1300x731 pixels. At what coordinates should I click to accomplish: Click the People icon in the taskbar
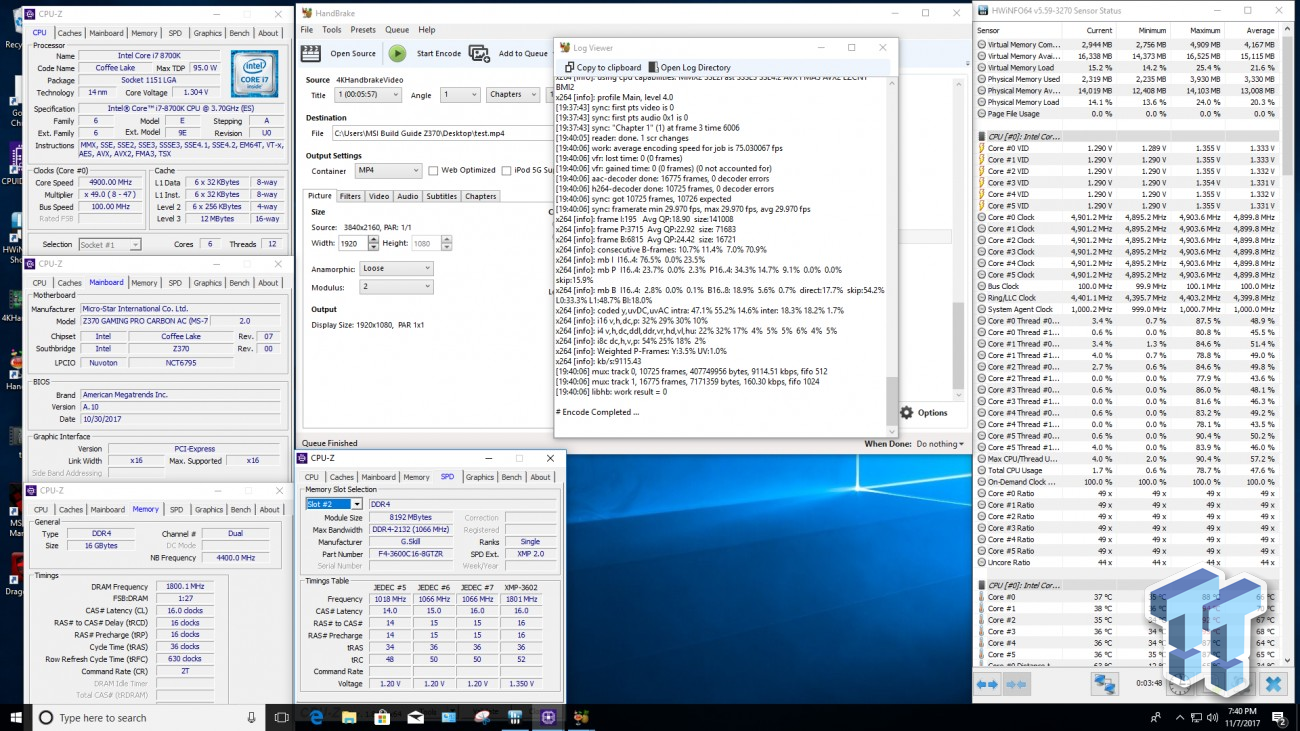click(x=1156, y=717)
